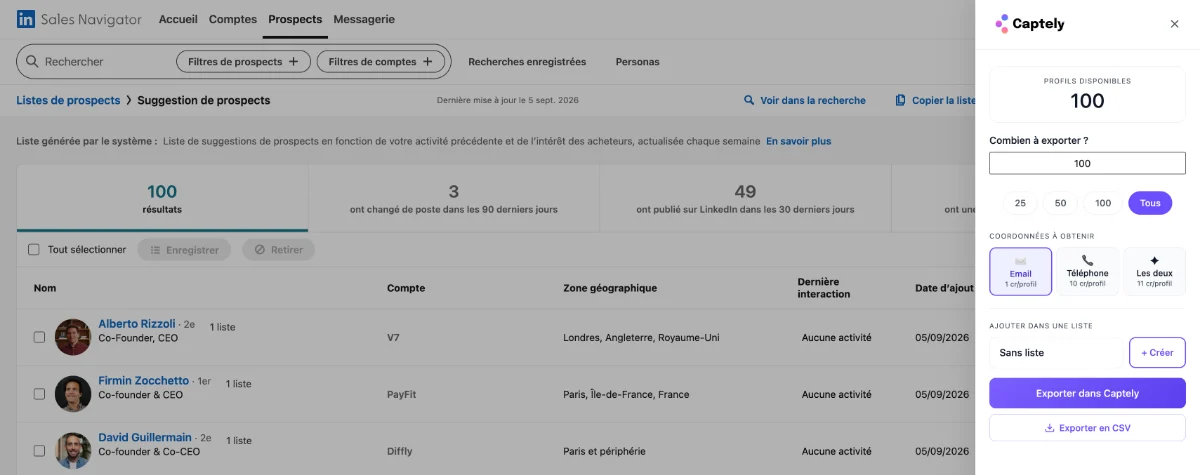Open Filtres de comptes filter
This screenshot has width=1200, height=475.
(x=381, y=62)
